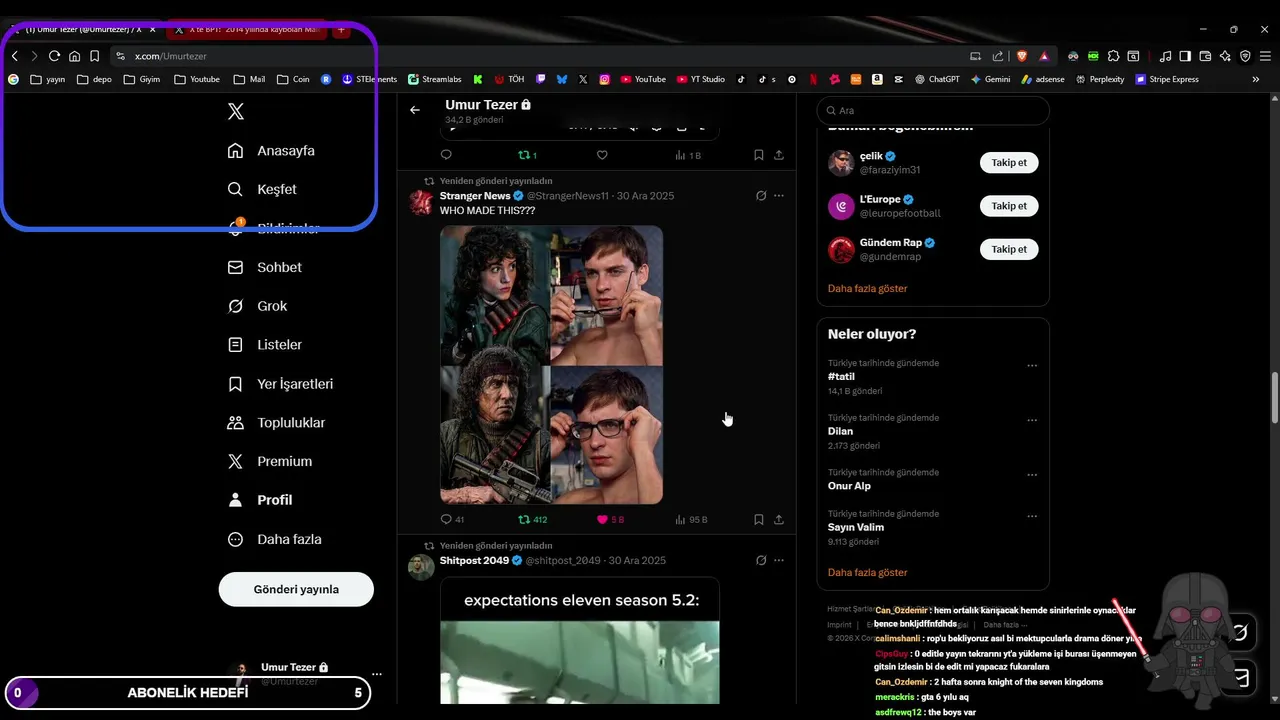
Task: Open the Gemini bookmark
Action: pyautogui.click(x=990, y=79)
